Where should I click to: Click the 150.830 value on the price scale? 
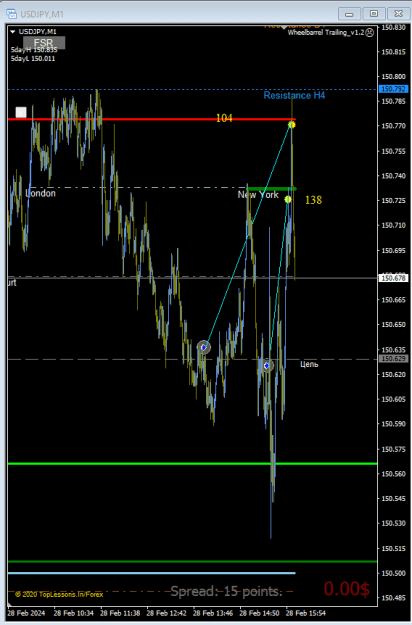(x=393, y=28)
